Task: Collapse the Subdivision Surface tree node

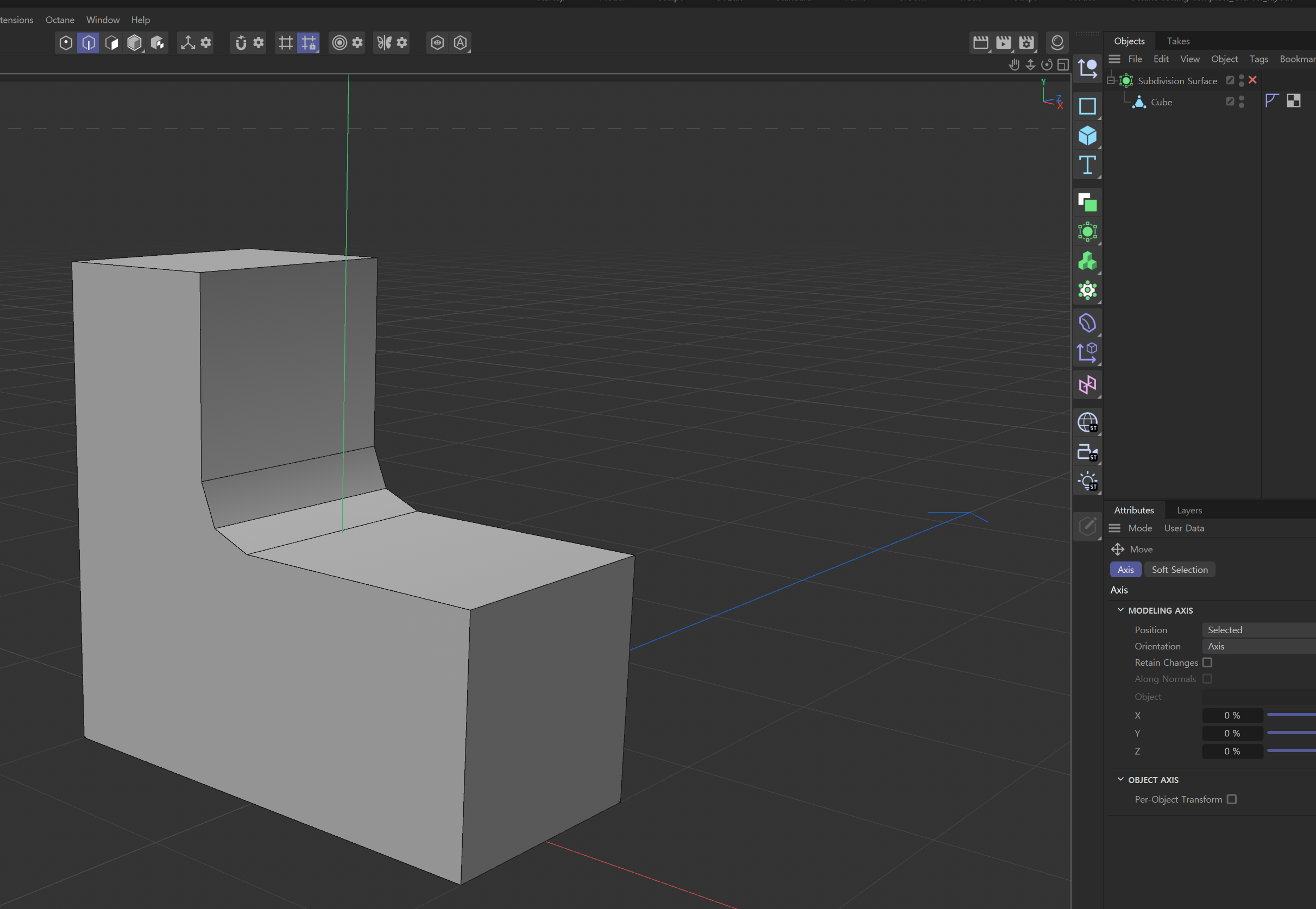Action: coord(1111,81)
